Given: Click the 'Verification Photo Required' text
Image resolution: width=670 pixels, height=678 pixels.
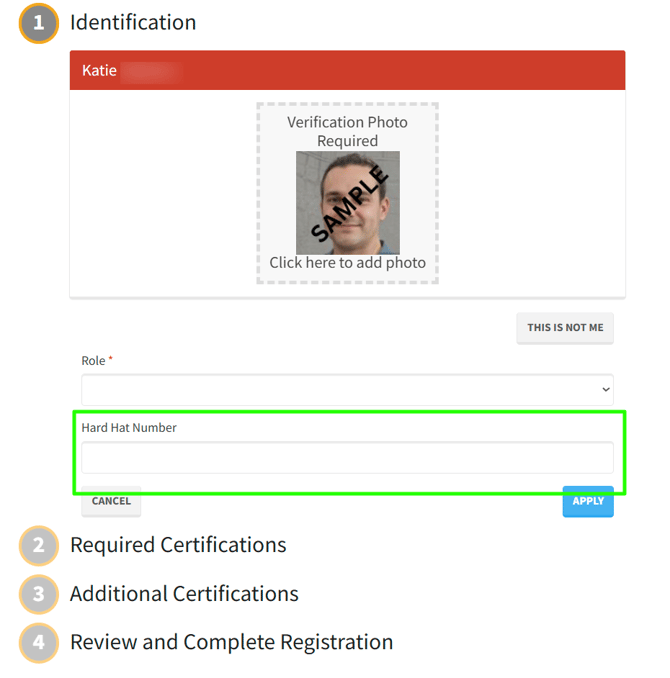Looking at the screenshot, I should point(347,131).
